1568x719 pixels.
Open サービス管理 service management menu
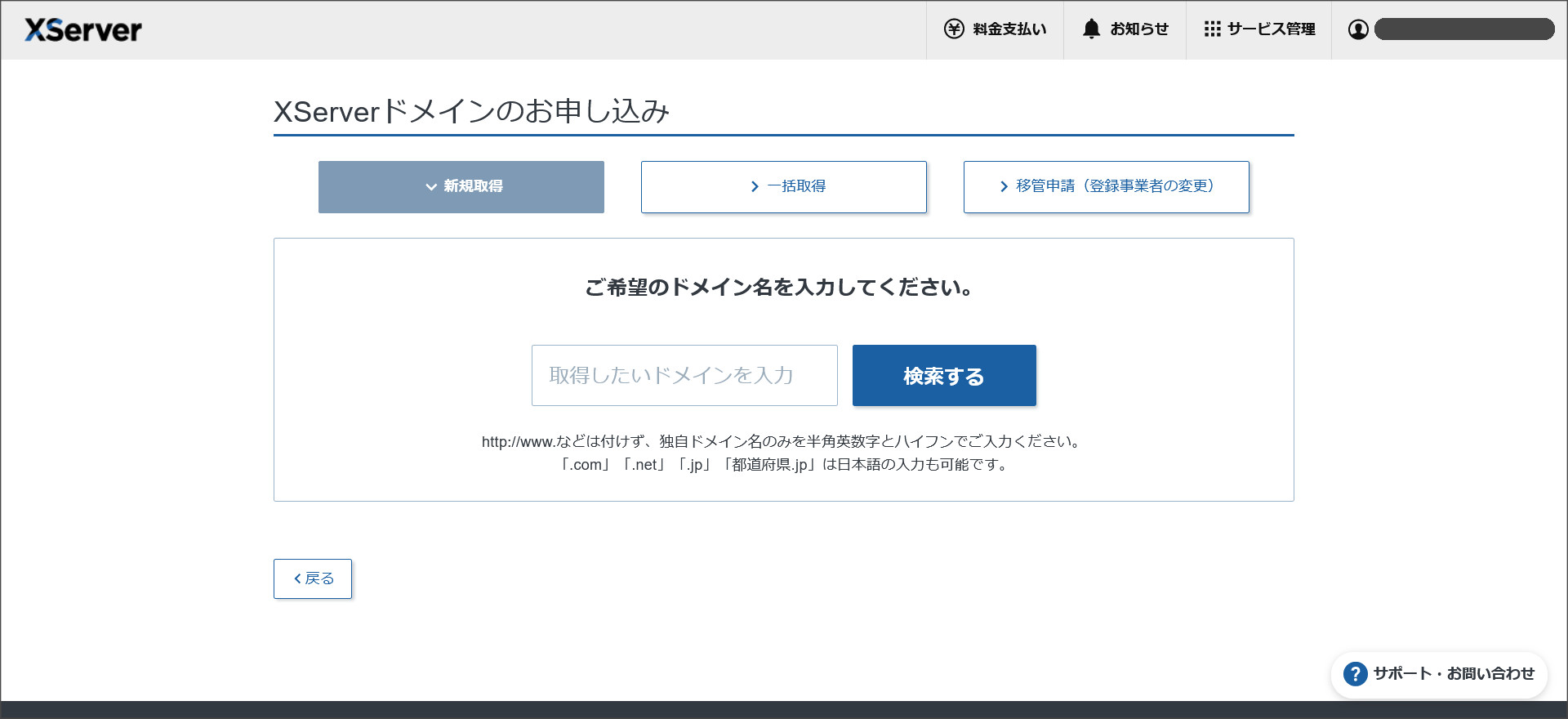click(1258, 29)
